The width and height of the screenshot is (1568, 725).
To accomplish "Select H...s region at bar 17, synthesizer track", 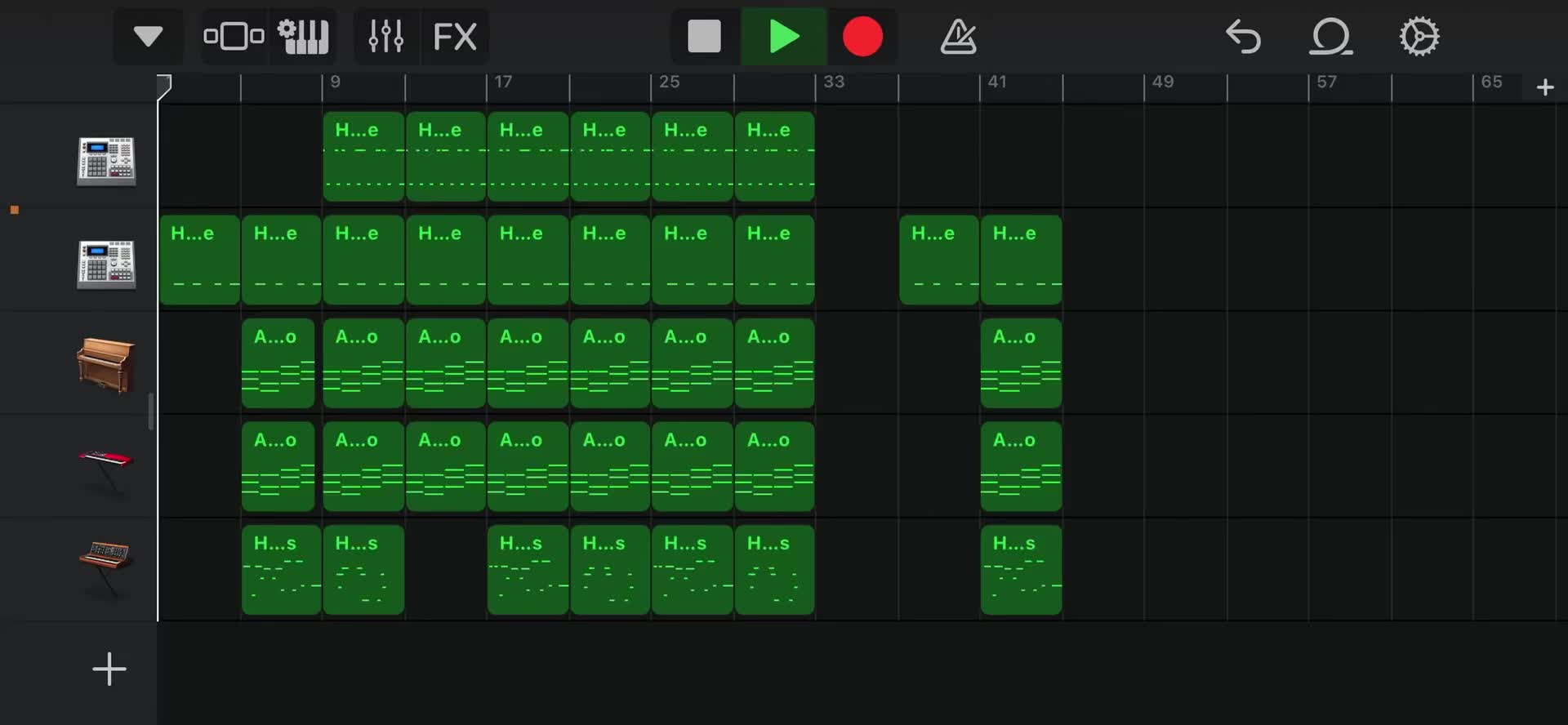I will click(x=528, y=570).
